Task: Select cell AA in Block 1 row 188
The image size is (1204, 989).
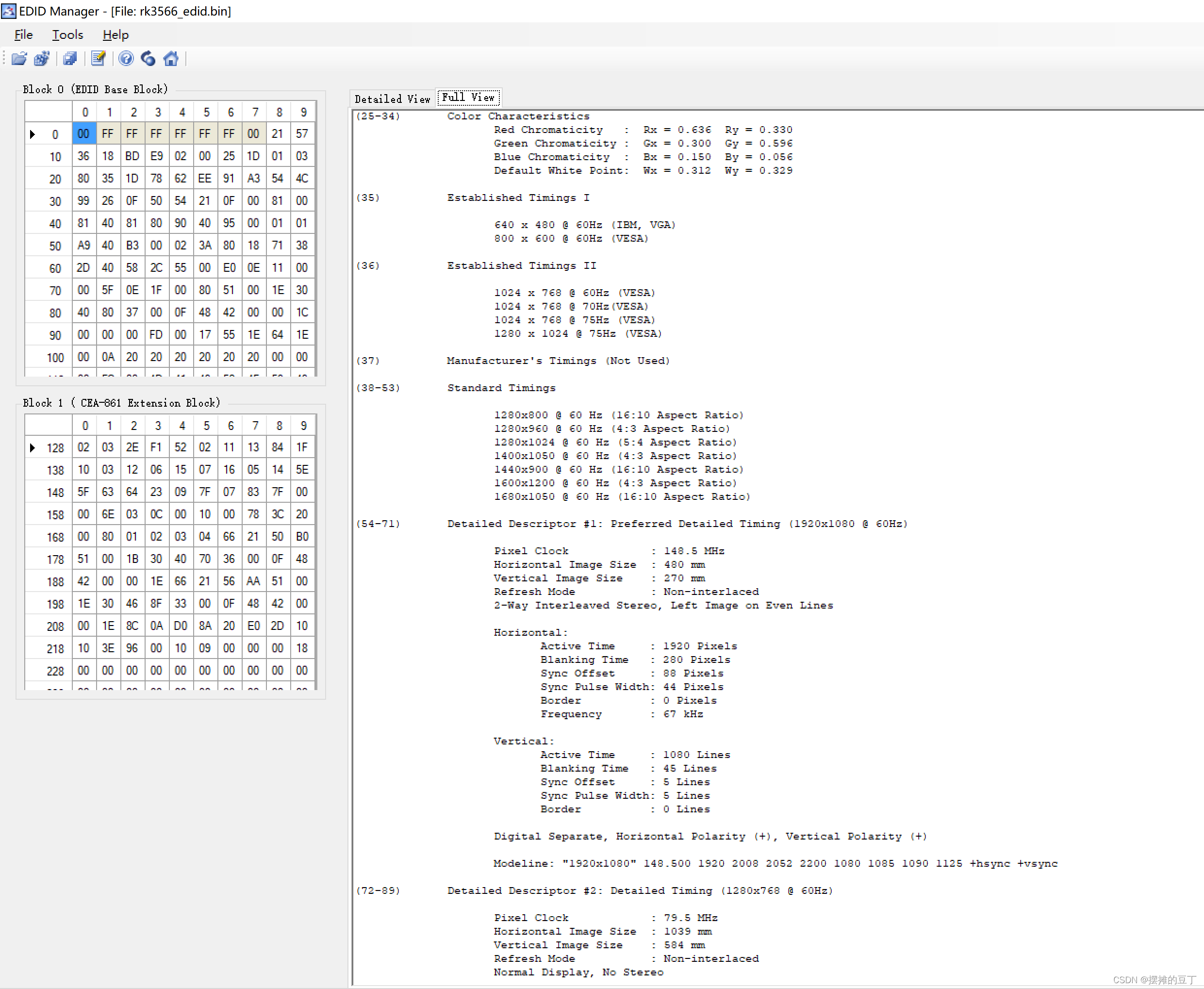Action: 254,581
